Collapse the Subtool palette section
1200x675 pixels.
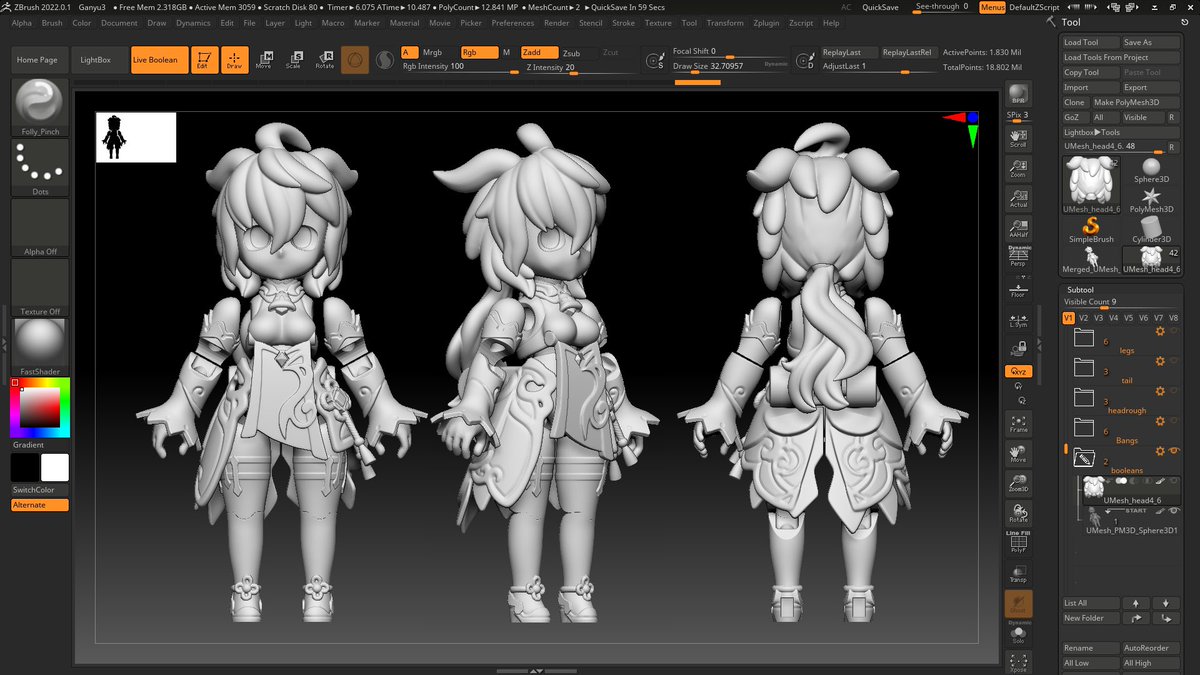point(1080,289)
